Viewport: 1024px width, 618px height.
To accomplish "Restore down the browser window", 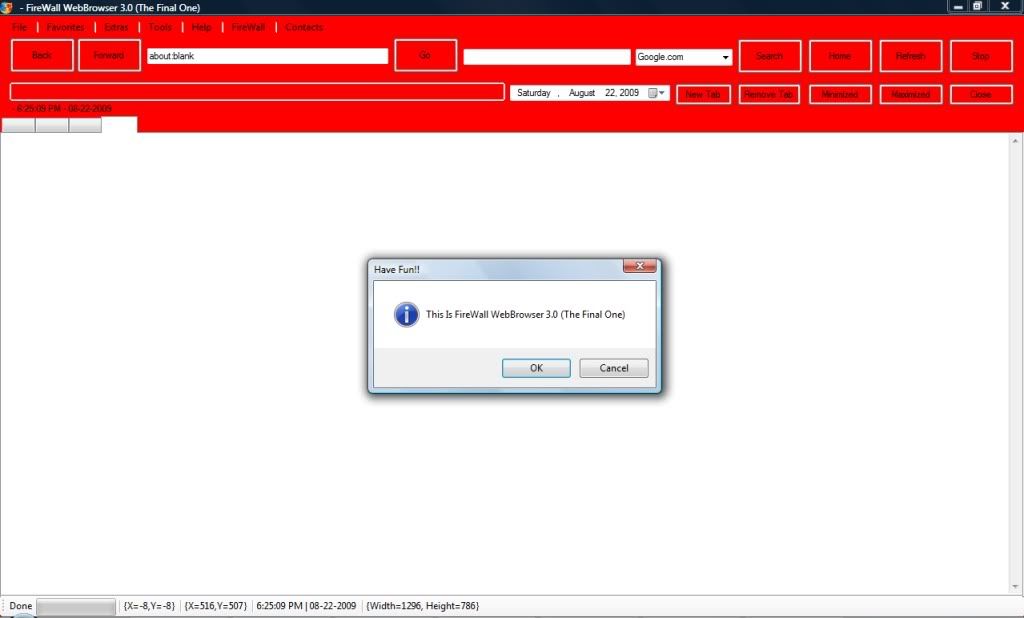I will pos(978,7).
